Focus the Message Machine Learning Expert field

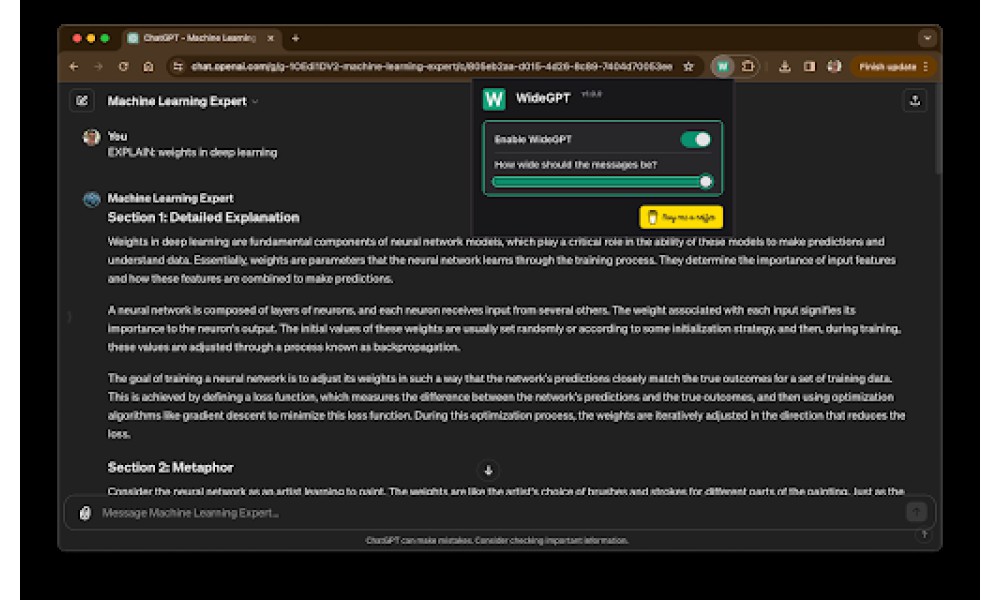click(x=500, y=513)
